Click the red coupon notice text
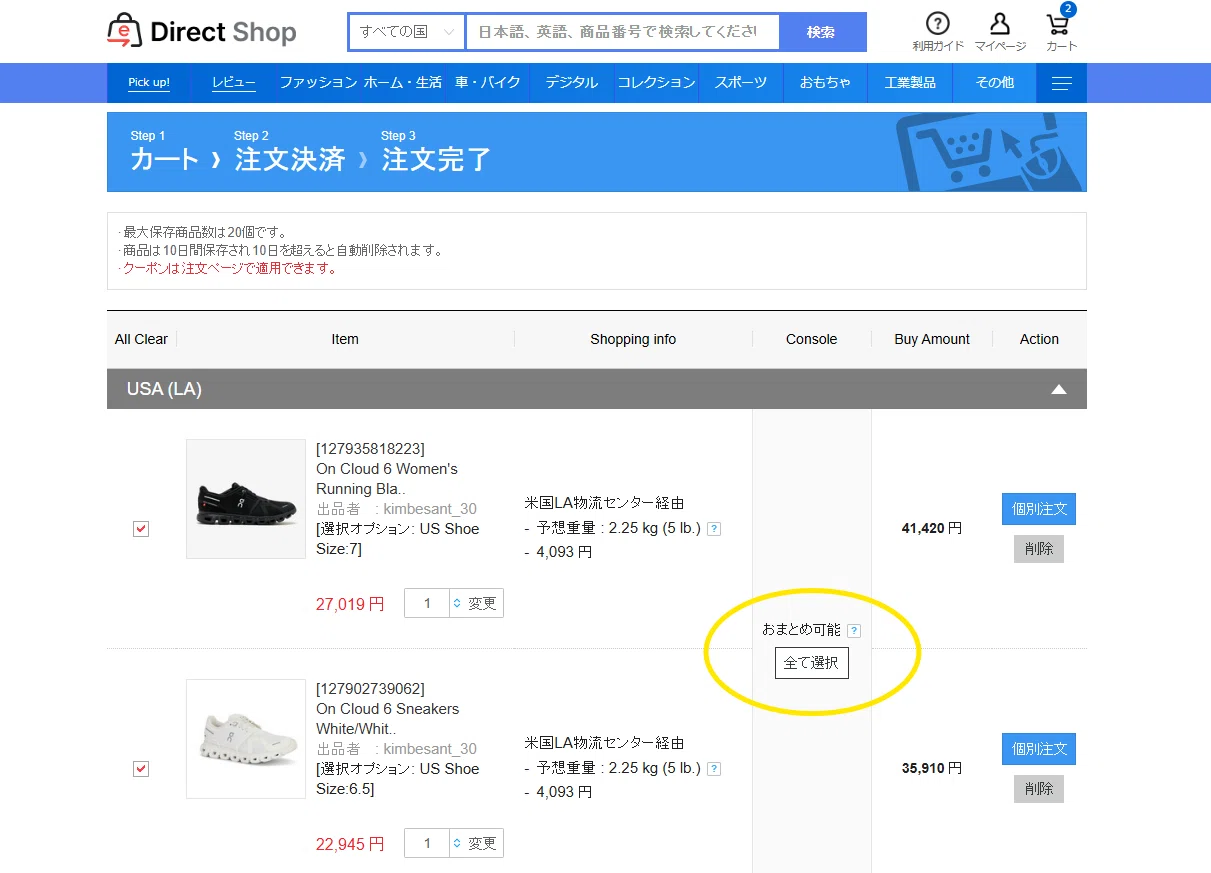This screenshot has width=1211, height=873. pyautogui.click(x=230, y=268)
